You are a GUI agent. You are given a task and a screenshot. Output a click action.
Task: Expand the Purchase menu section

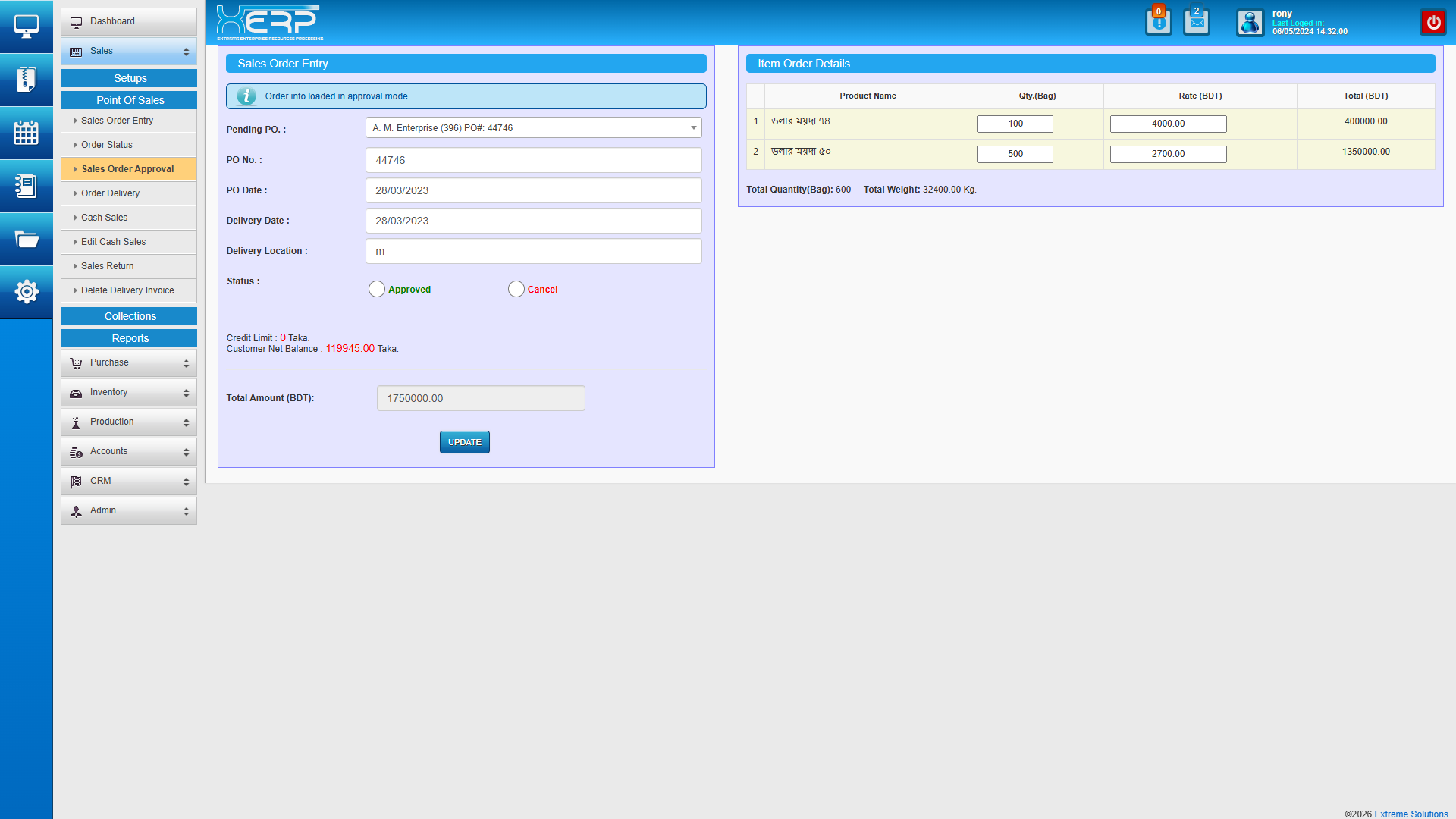tap(129, 363)
